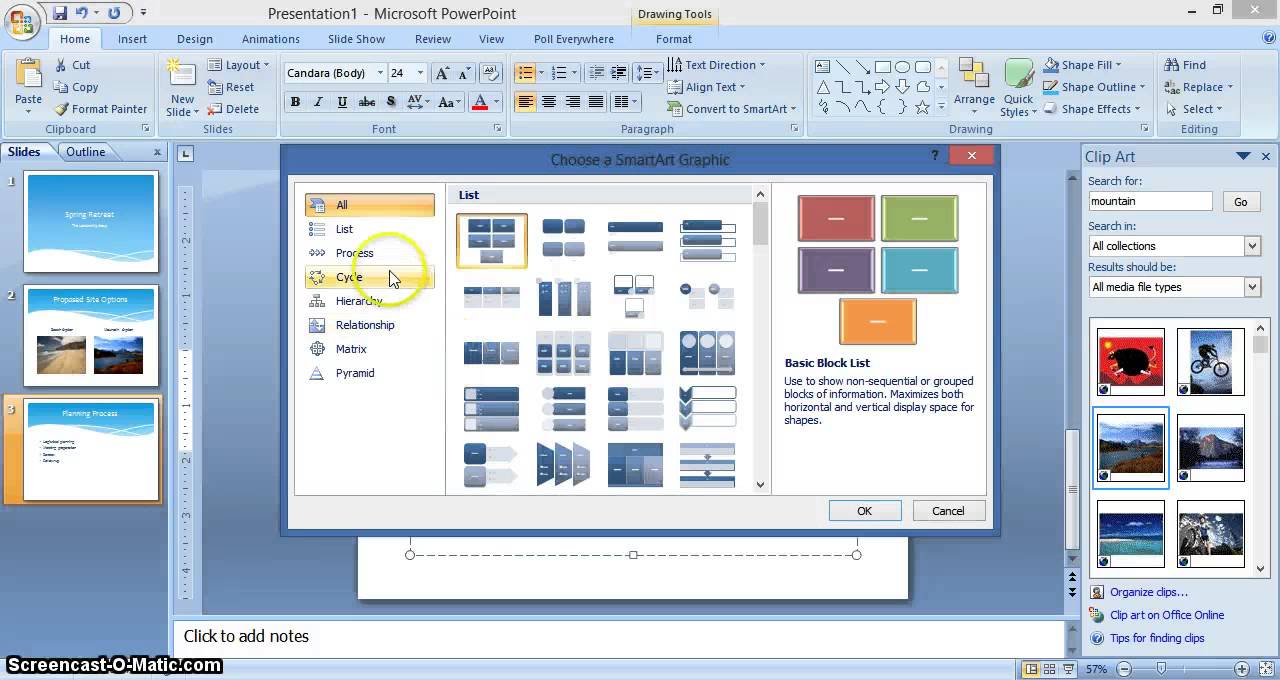
Task: Click the Paste icon
Action: [x=28, y=76]
